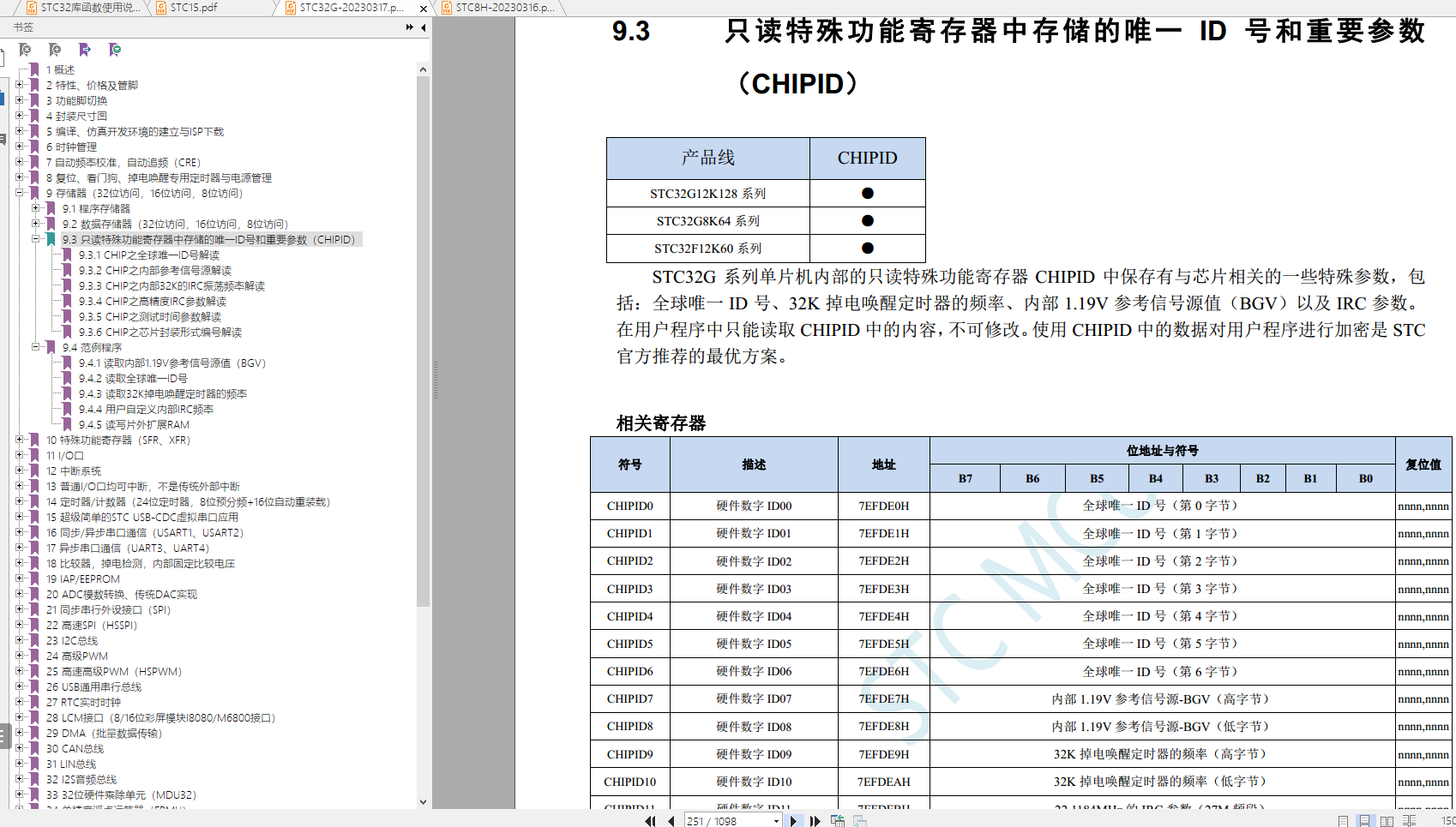Click the delete bookmark icon

point(25,50)
